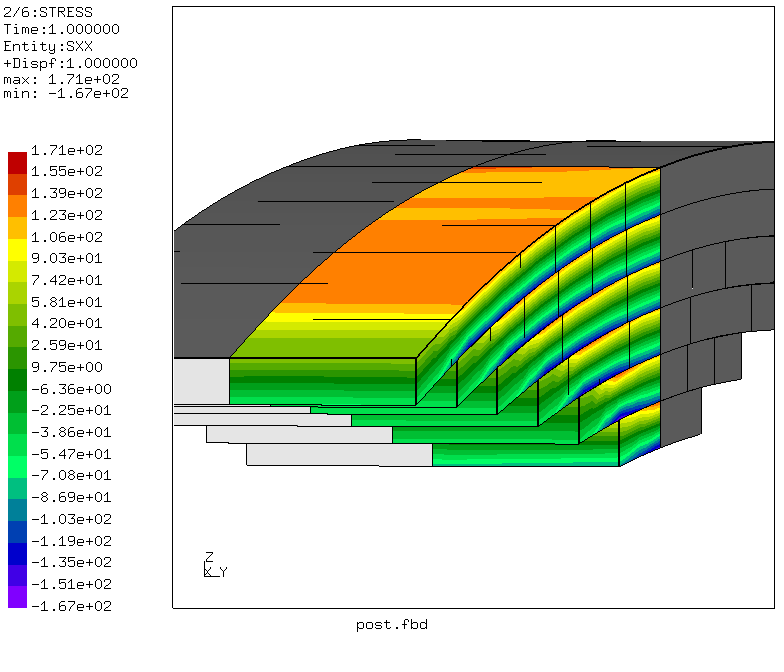The image size is (784, 672).
Task: Click the legend value -1.19e+02
Action: point(71,541)
